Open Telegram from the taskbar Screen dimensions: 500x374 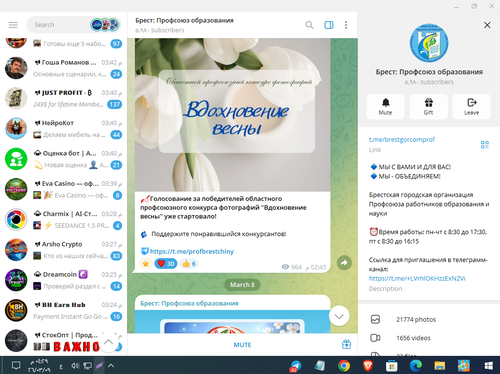pyautogui.click(x=295, y=366)
